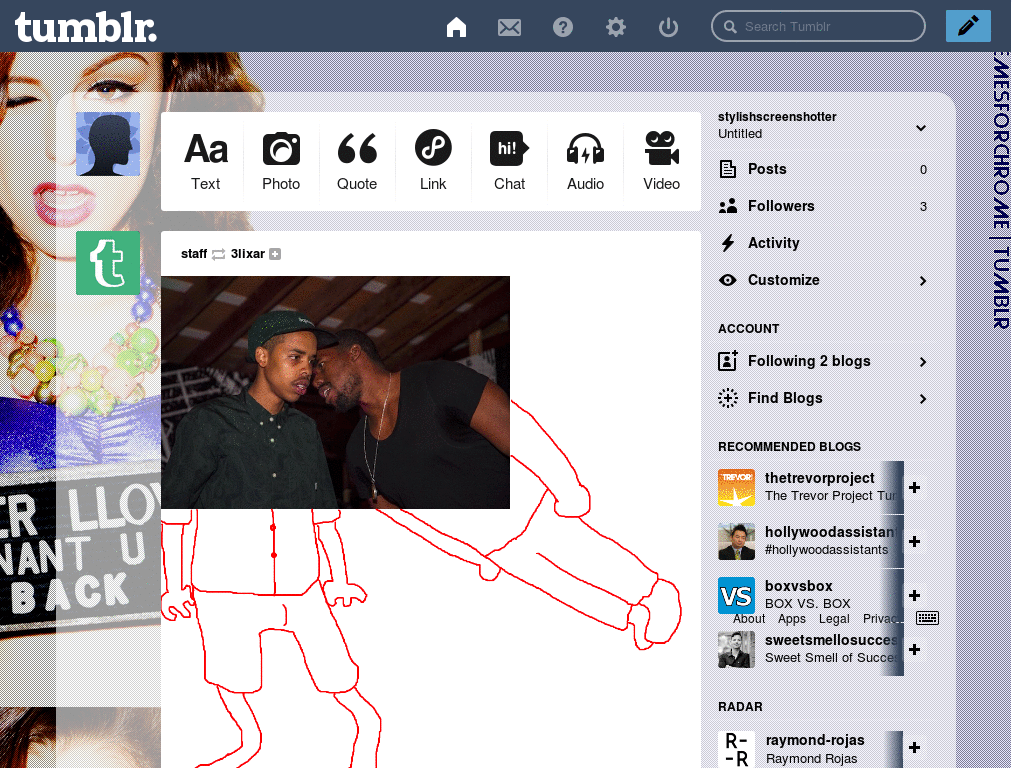Expand the Following 2 blogs chevron

click(x=923, y=362)
